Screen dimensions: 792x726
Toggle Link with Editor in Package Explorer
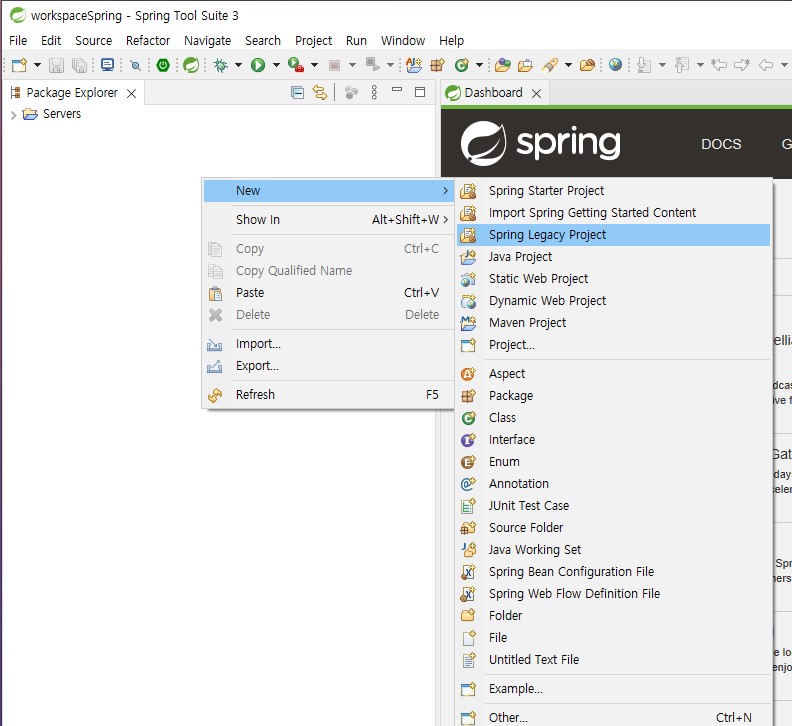320,92
